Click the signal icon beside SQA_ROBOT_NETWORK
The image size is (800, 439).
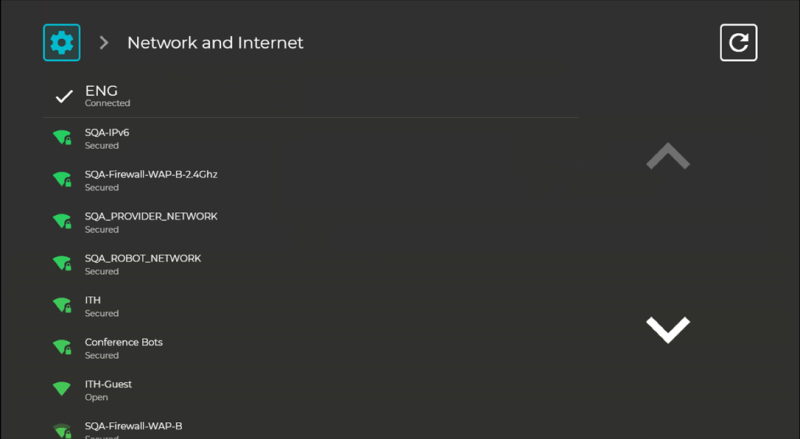62,263
